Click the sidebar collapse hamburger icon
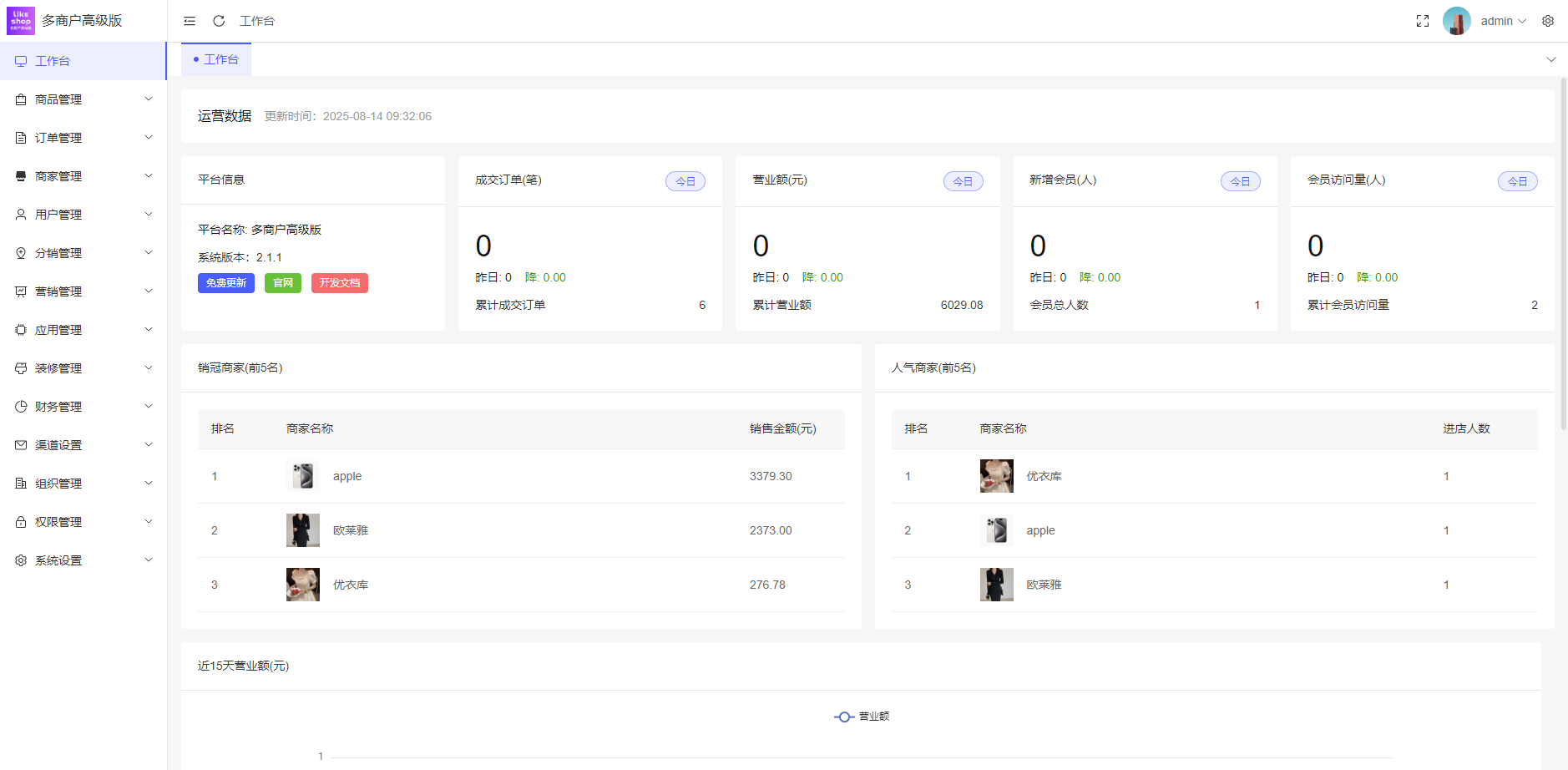1568x770 pixels. point(190,21)
